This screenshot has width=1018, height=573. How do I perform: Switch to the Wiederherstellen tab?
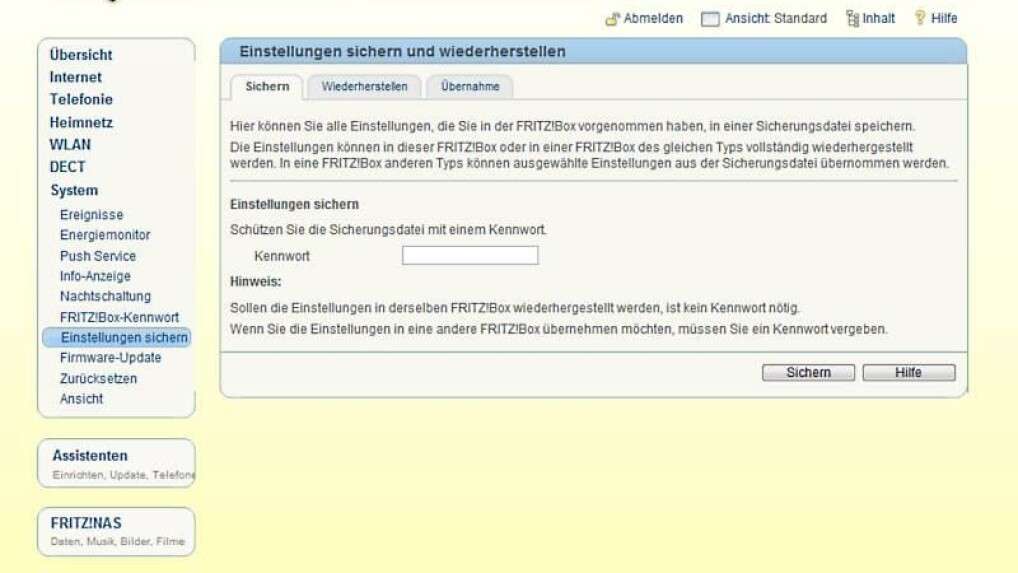(364, 87)
